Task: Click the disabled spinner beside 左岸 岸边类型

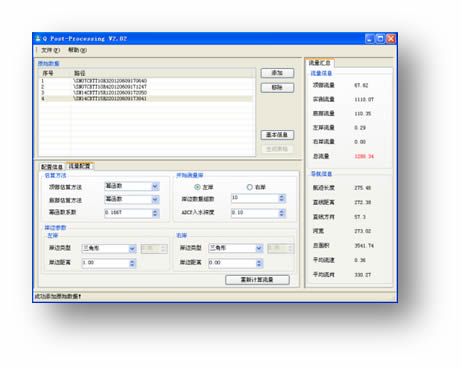Action: click(x=154, y=249)
